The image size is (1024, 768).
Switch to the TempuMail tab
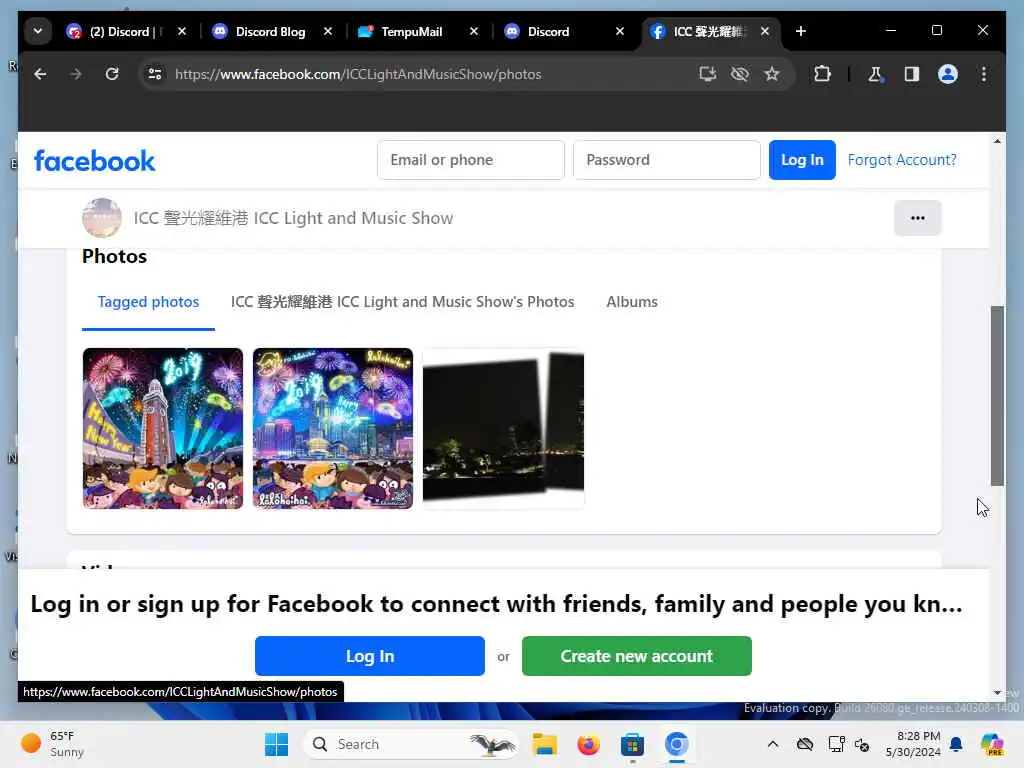pyautogui.click(x=411, y=31)
